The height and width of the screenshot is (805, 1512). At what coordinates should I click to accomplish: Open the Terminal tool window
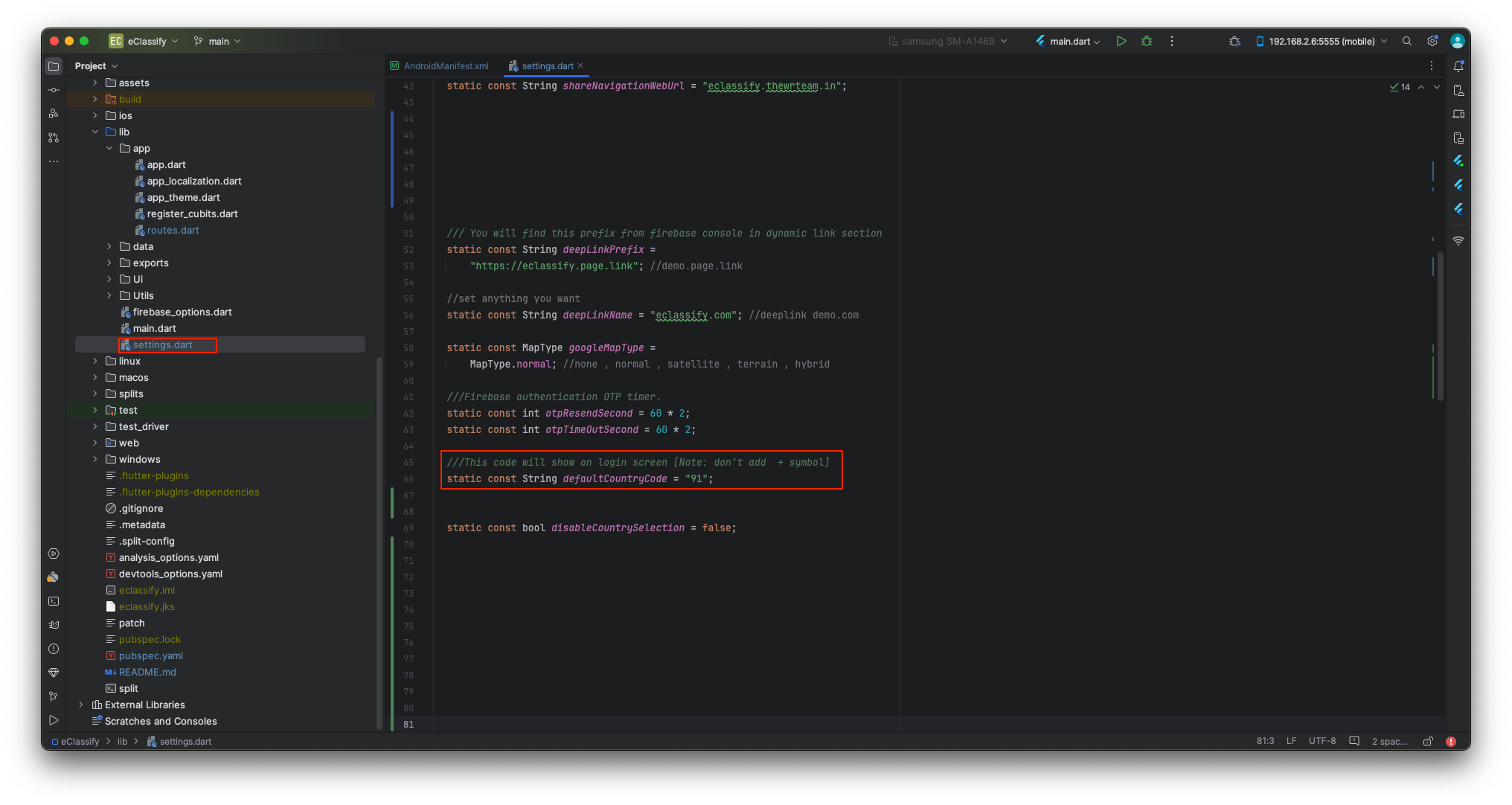(54, 601)
